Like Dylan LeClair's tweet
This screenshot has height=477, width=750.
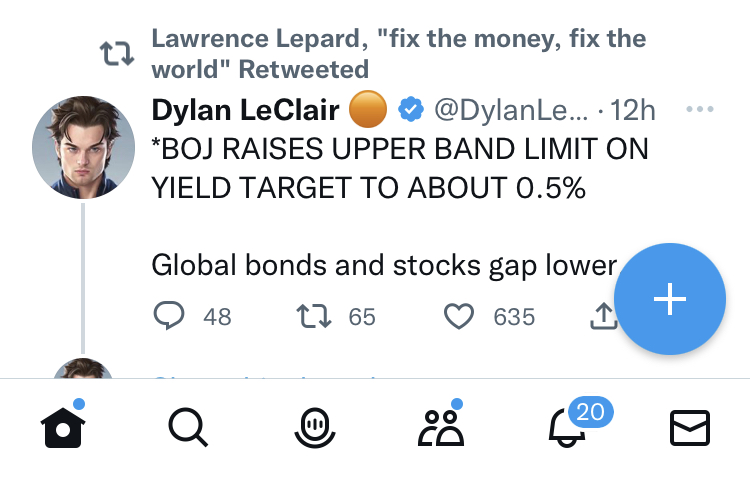pos(458,317)
